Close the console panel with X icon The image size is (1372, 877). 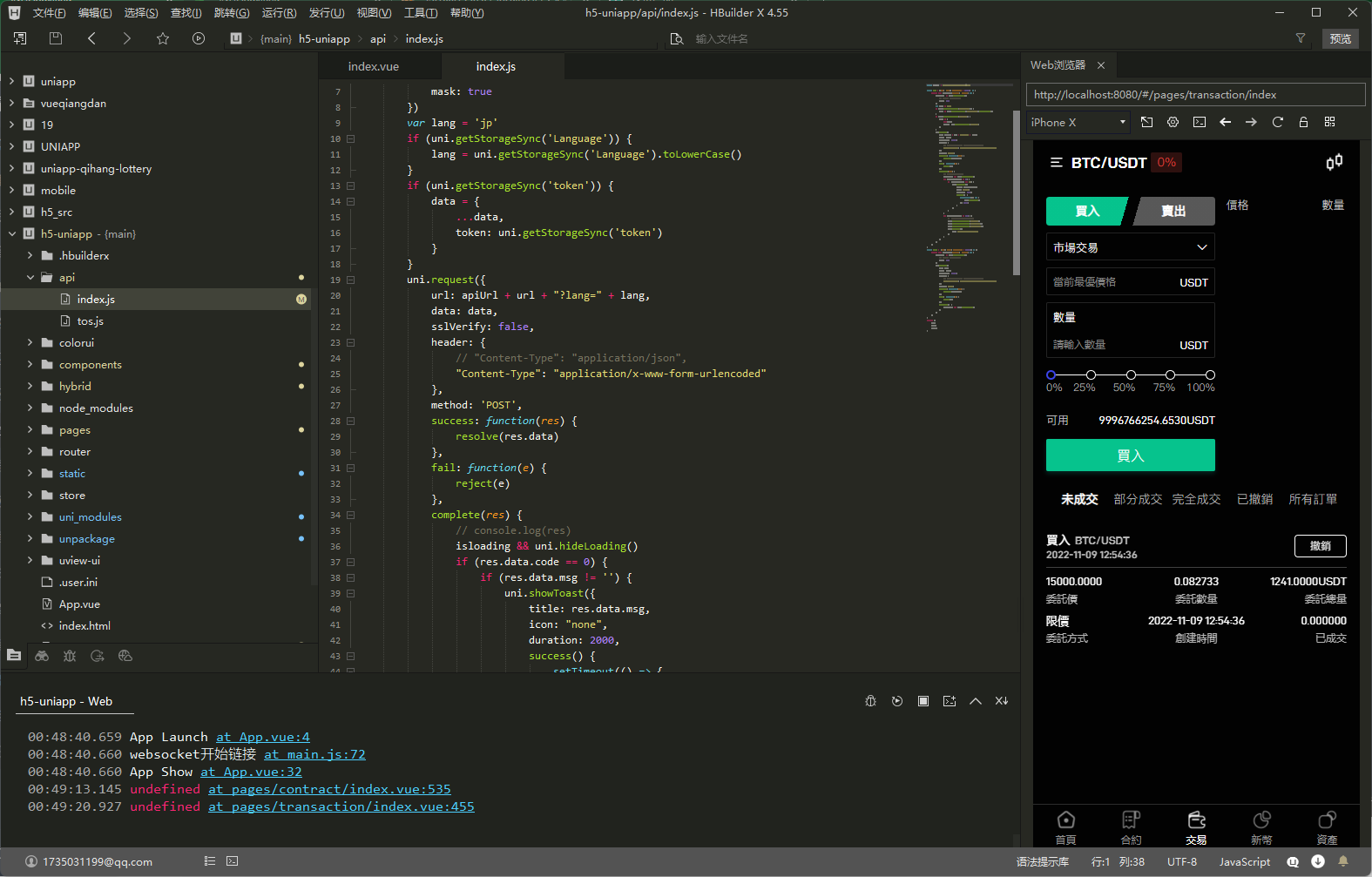click(x=1002, y=701)
